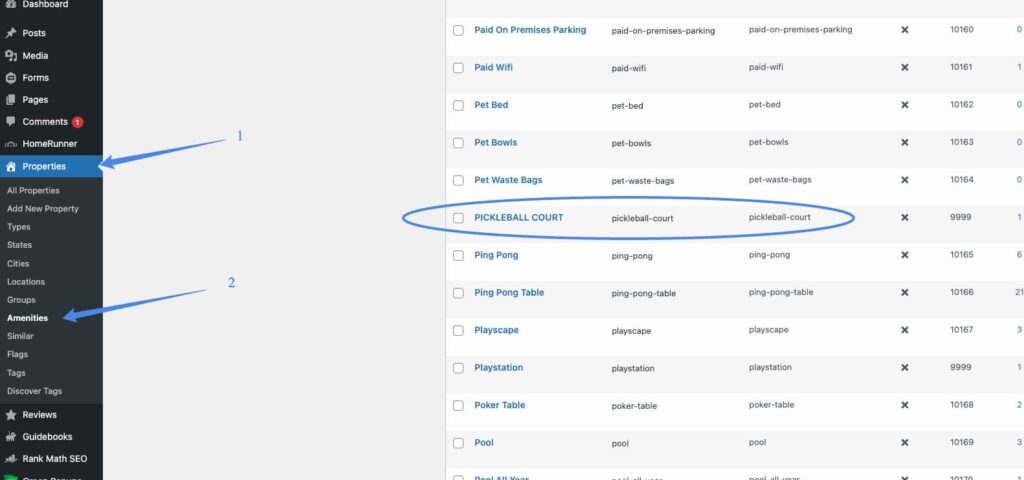1024x480 pixels.
Task: Go to All Properties submenu
Action: point(33,190)
